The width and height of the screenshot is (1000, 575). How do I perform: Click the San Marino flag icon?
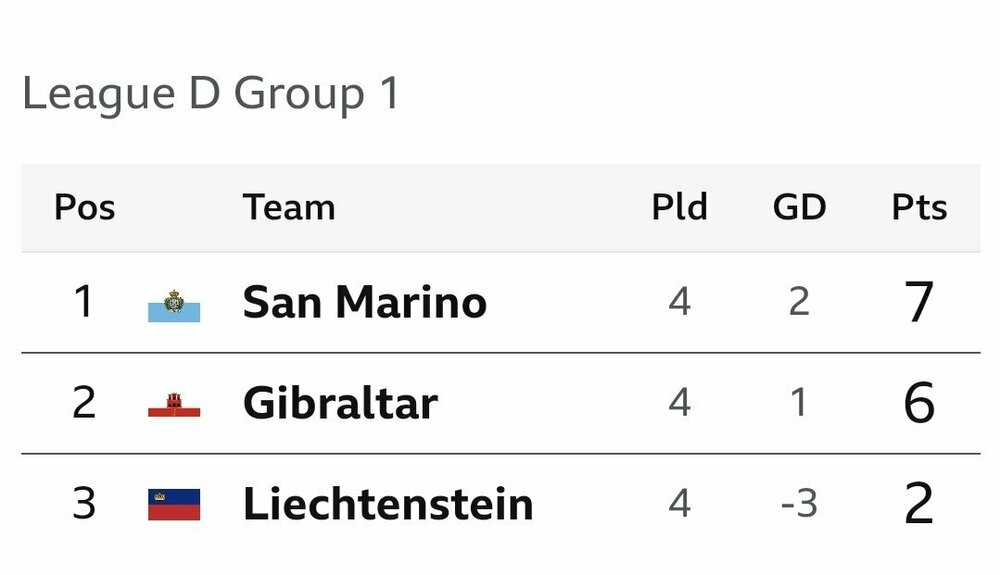coord(174,304)
